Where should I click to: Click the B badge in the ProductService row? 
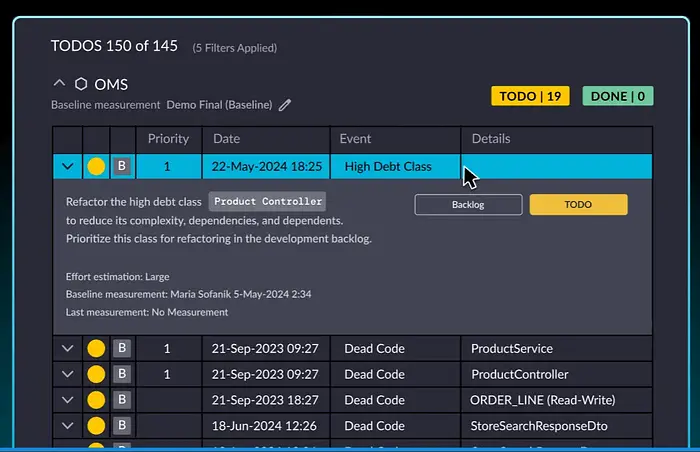(x=122, y=348)
